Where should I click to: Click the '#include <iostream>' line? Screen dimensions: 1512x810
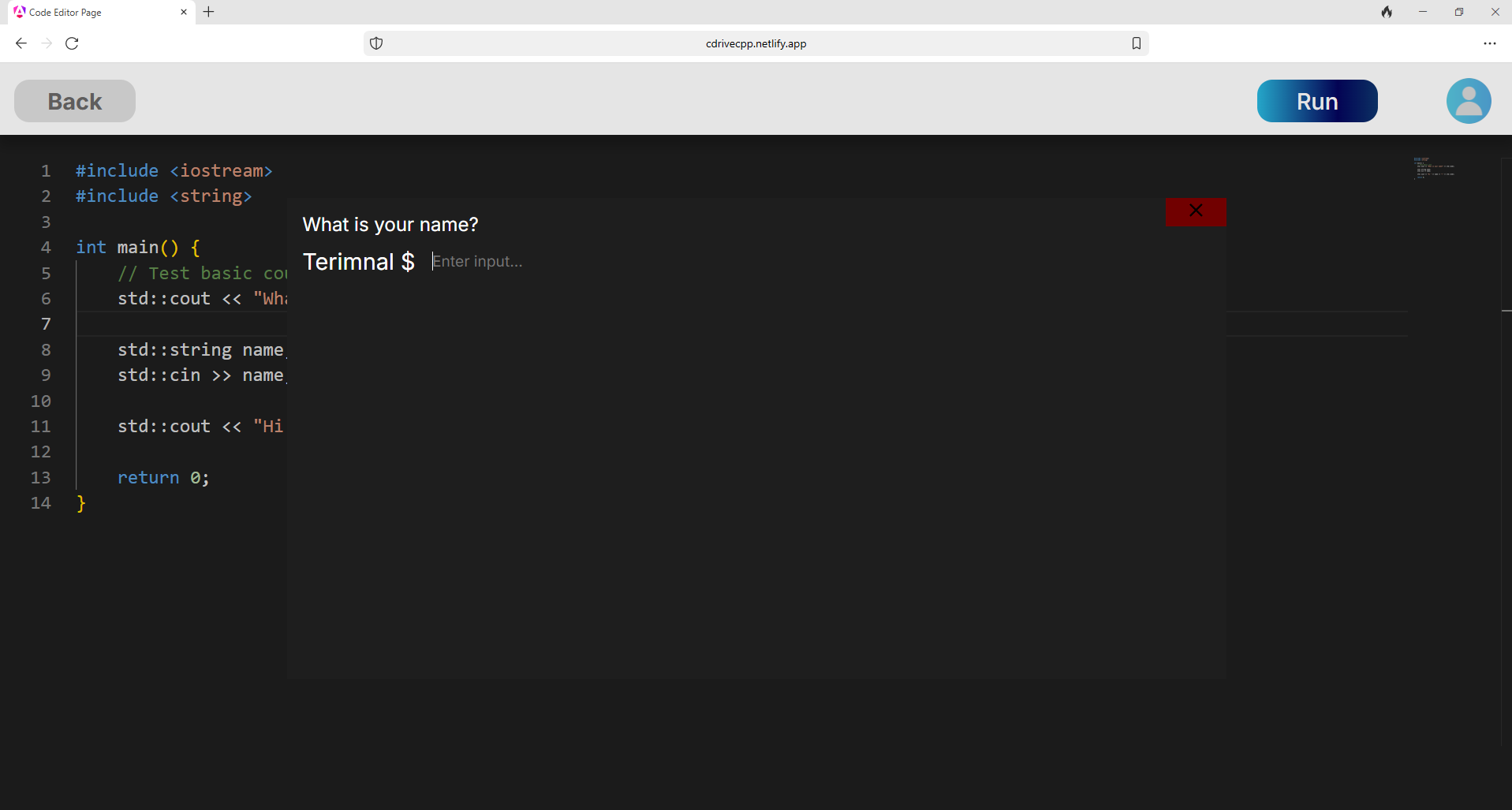point(174,170)
